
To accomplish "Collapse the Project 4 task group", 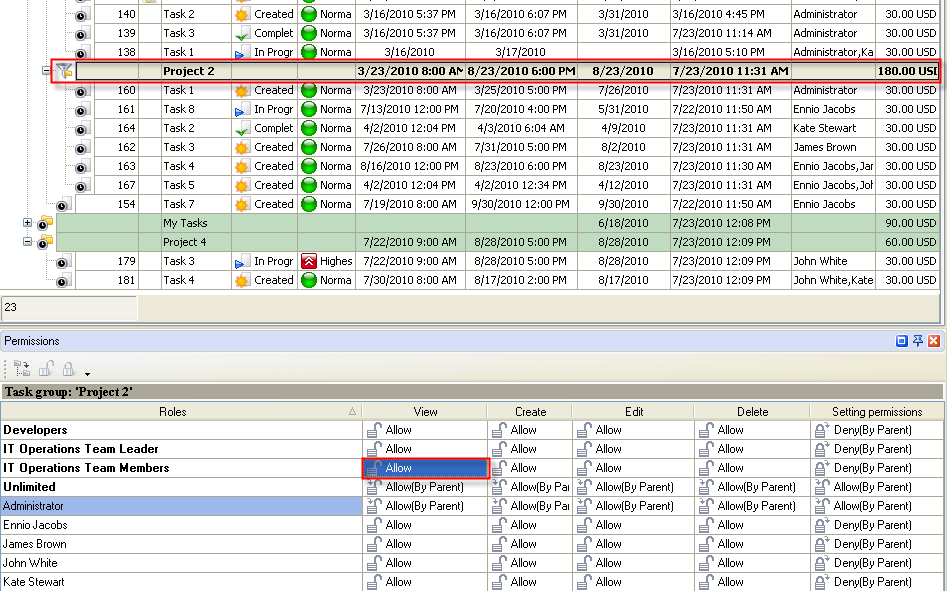I will 28,242.
